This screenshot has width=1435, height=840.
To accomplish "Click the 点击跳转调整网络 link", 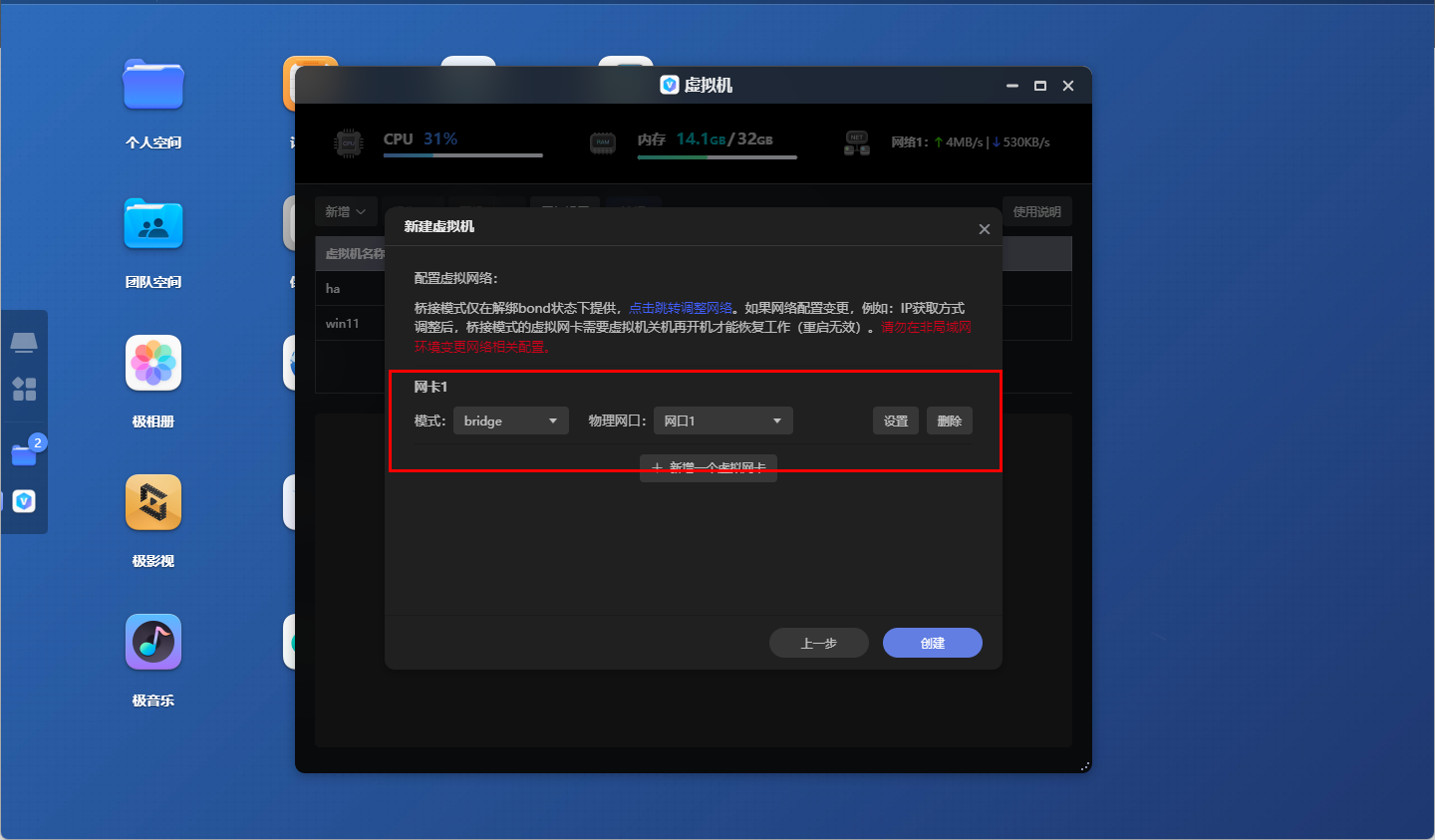I will 681,308.
